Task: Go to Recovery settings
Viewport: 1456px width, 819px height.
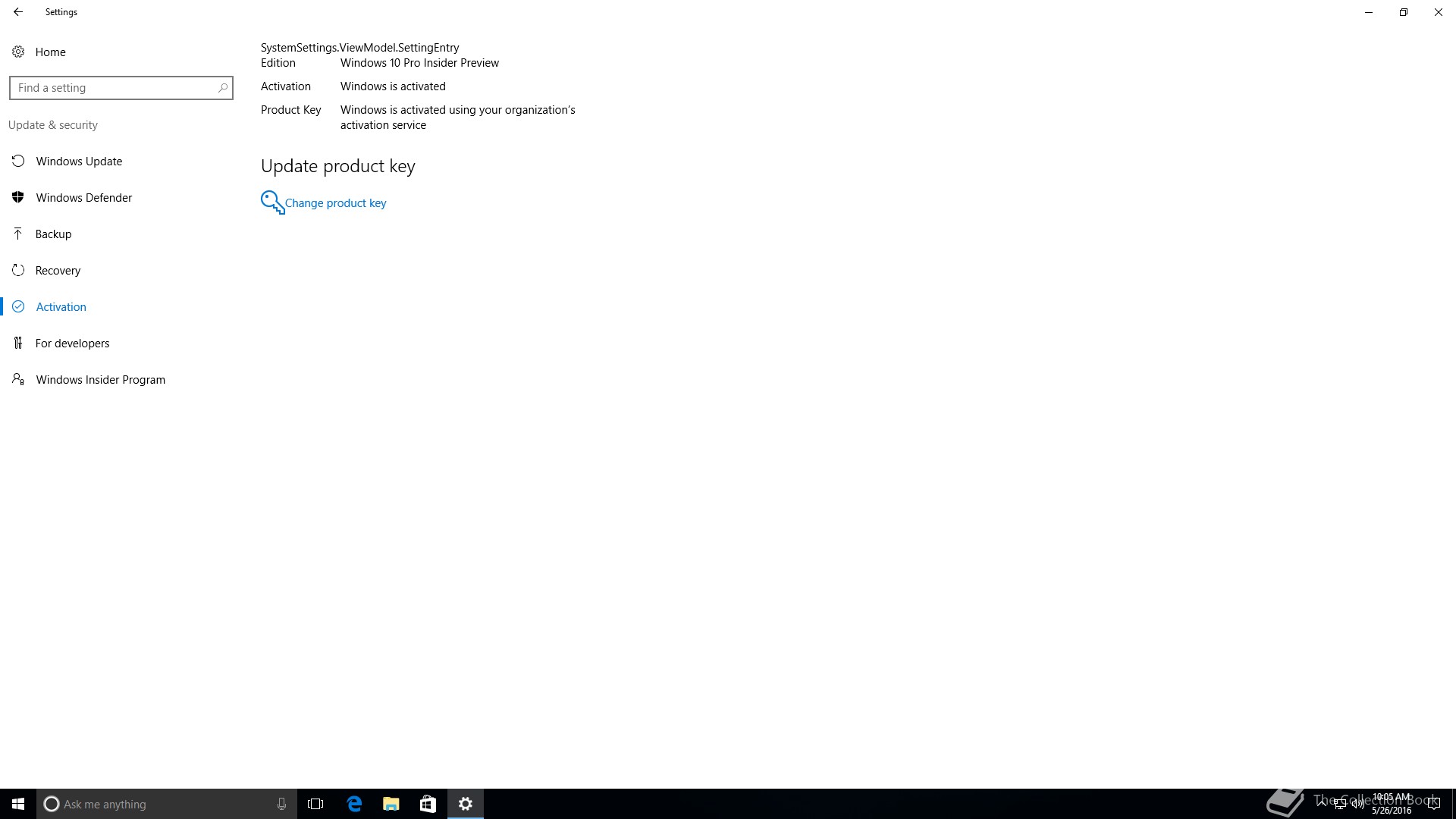Action: (x=58, y=271)
